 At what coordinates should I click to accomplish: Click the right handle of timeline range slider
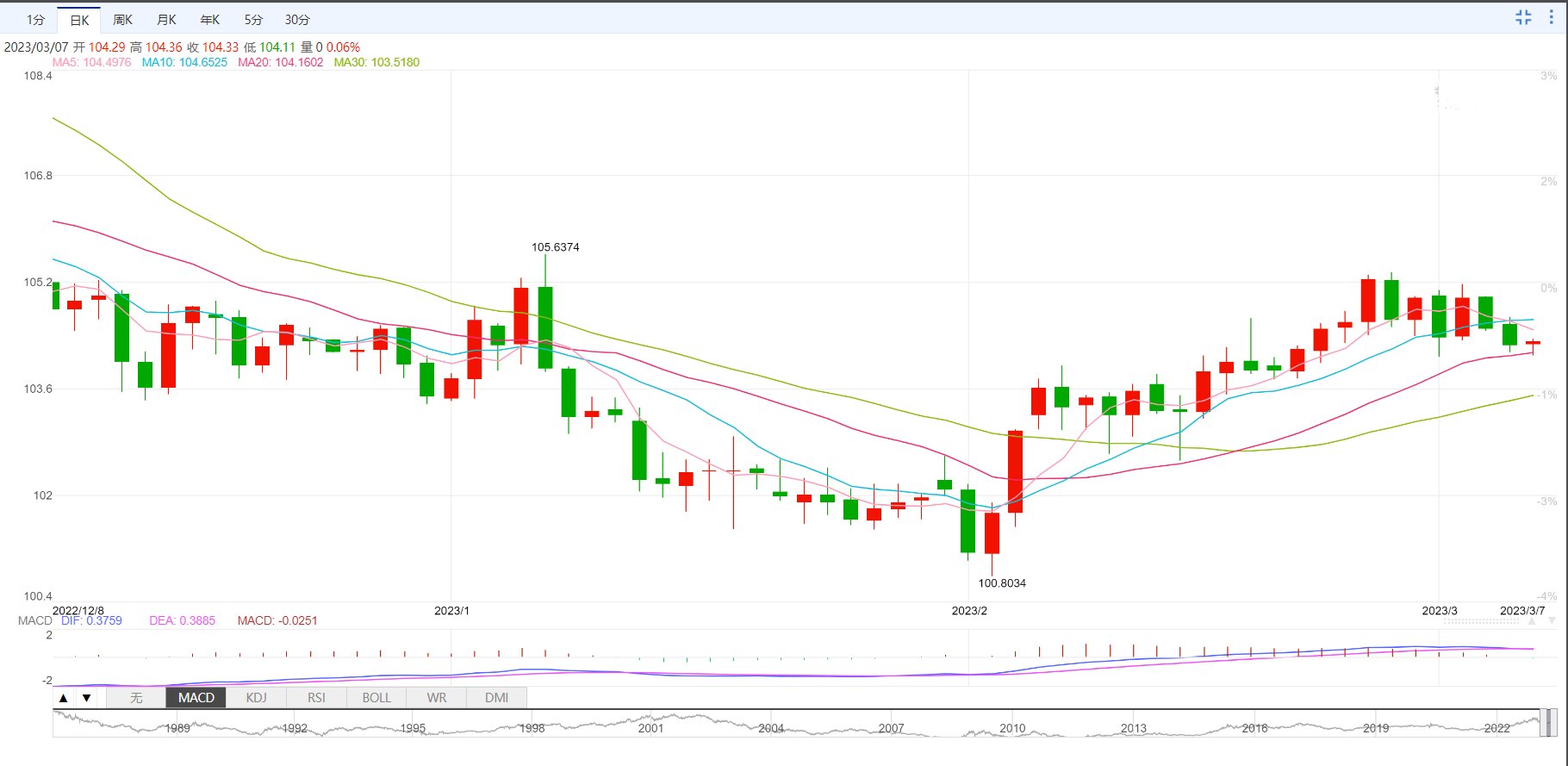1553,723
